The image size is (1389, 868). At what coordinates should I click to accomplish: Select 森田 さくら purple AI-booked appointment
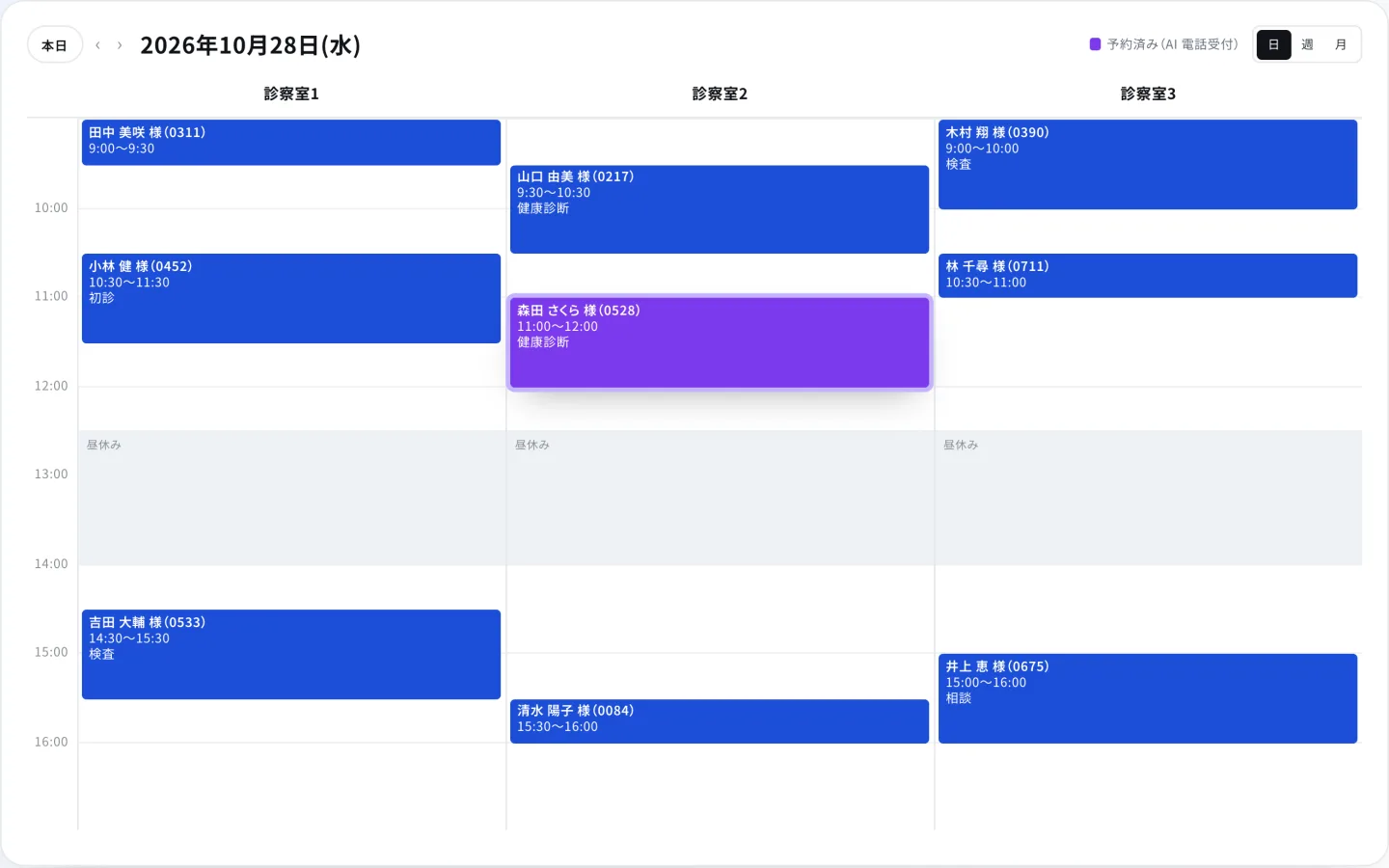coord(720,342)
